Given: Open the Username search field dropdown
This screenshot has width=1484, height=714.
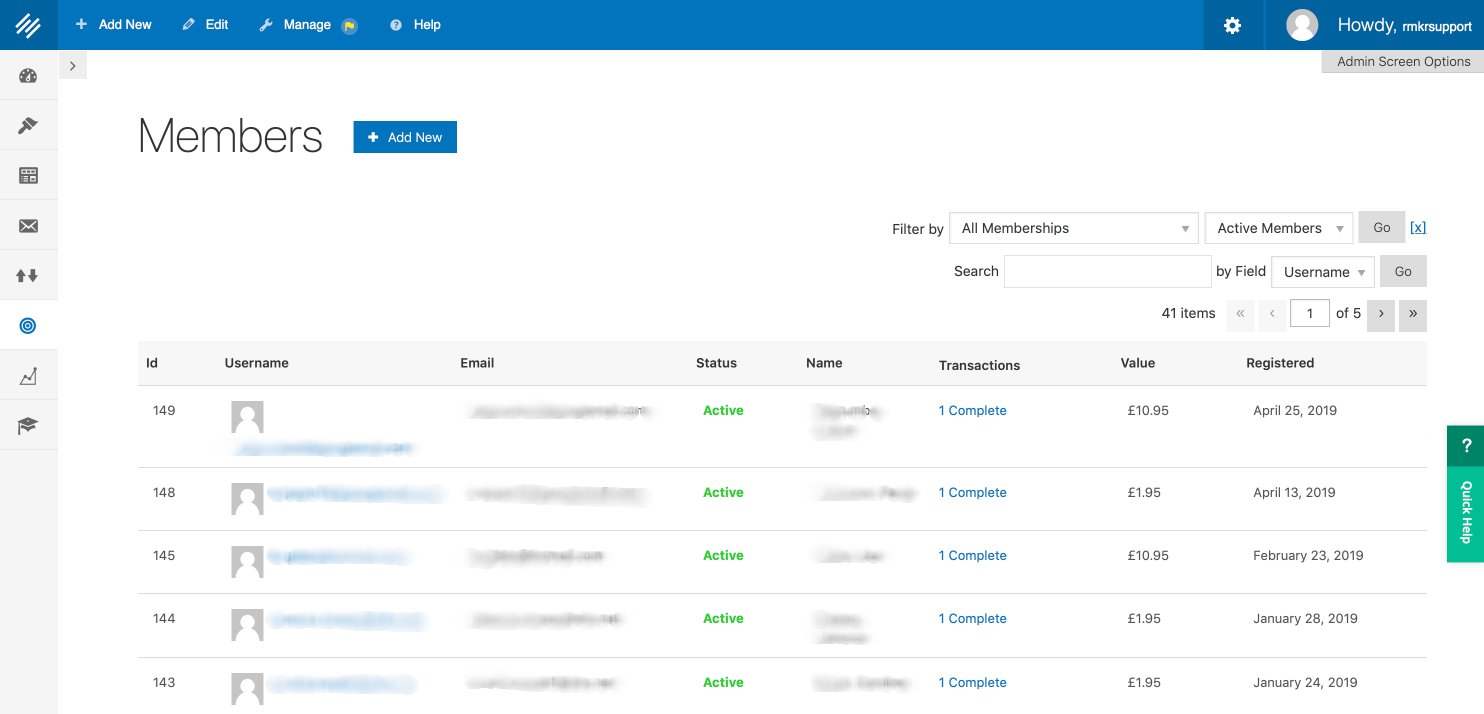Looking at the screenshot, I should click(1322, 272).
